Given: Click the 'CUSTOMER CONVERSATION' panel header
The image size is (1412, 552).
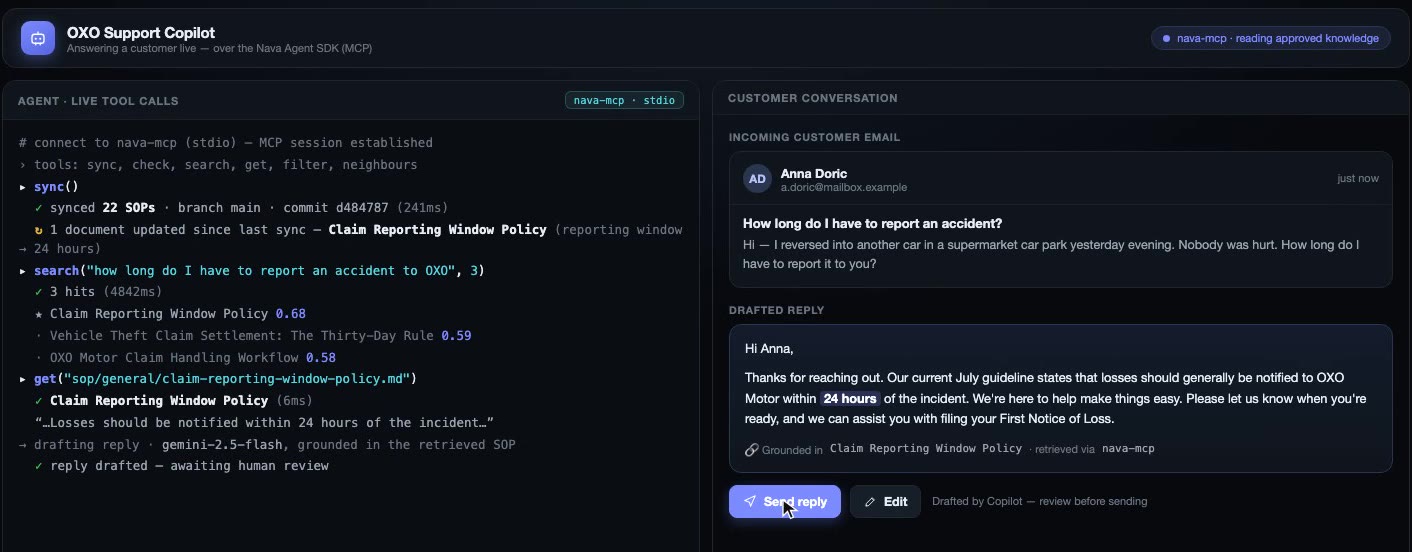Looking at the screenshot, I should coord(813,98).
